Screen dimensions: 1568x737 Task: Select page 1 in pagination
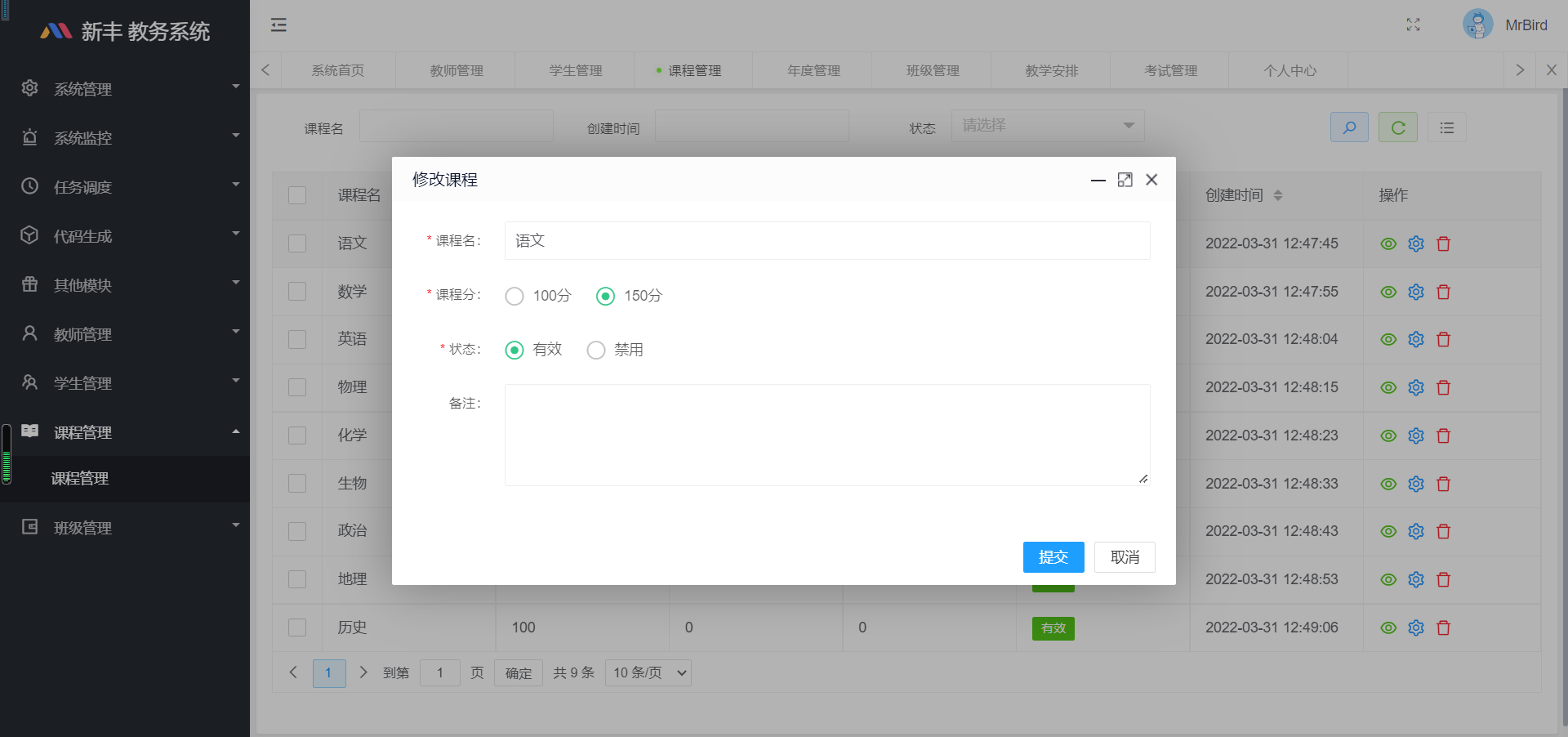coord(329,672)
